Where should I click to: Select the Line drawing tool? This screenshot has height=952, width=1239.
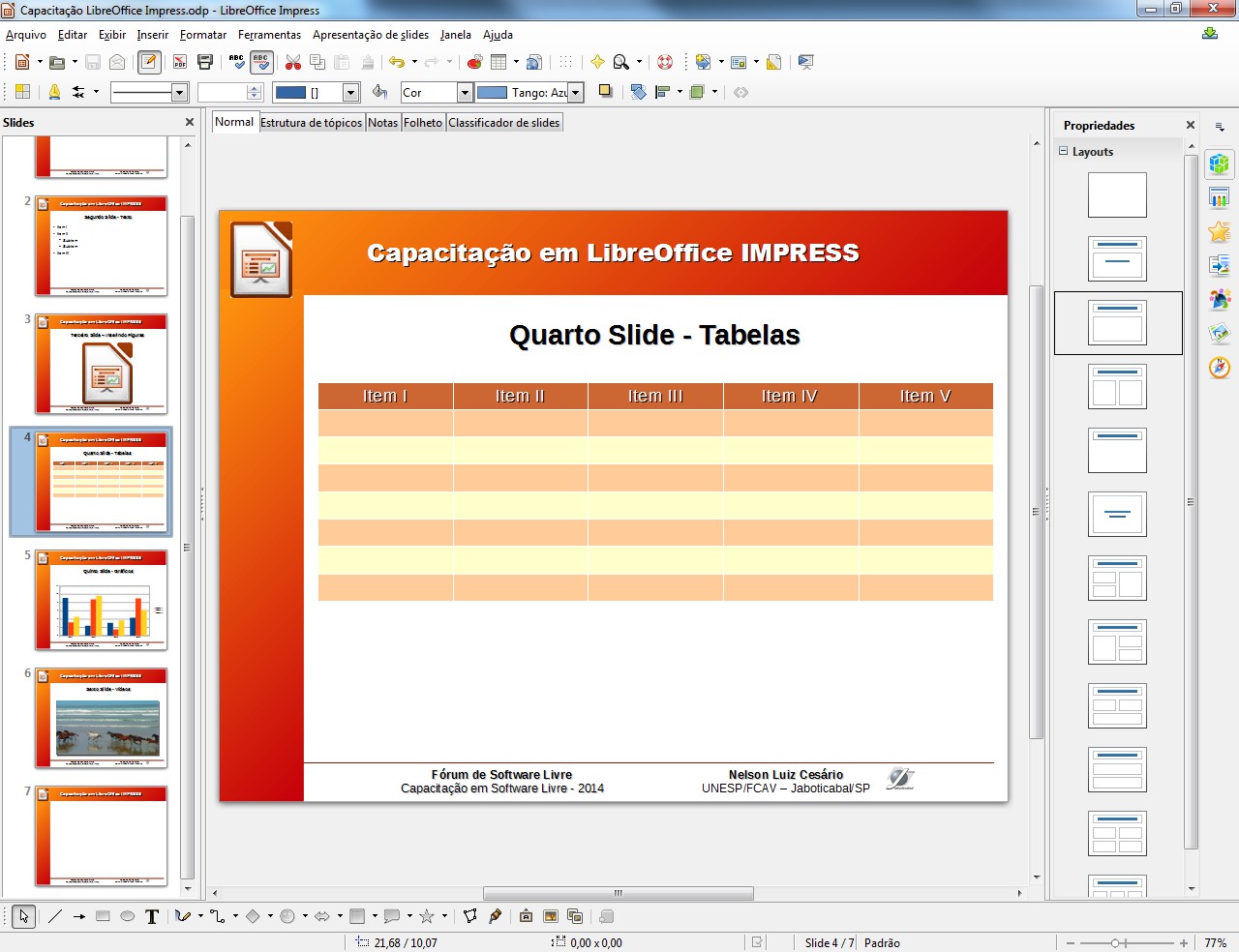pyautogui.click(x=55, y=916)
